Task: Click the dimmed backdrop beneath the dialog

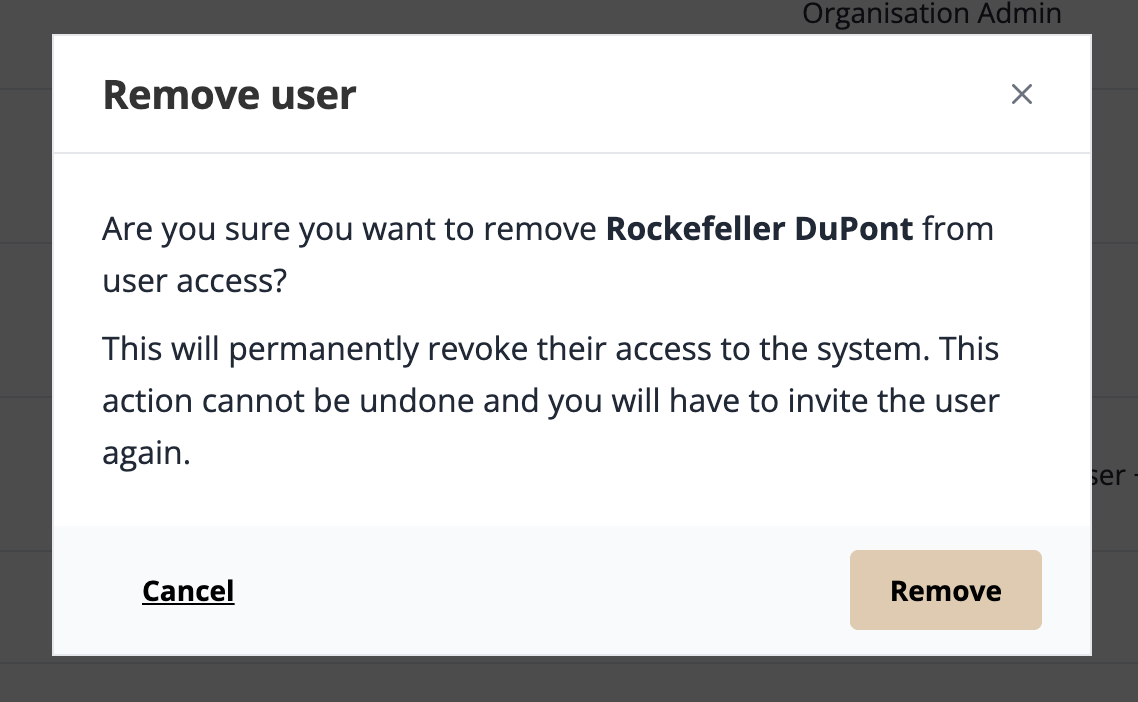Action: [x=569, y=680]
